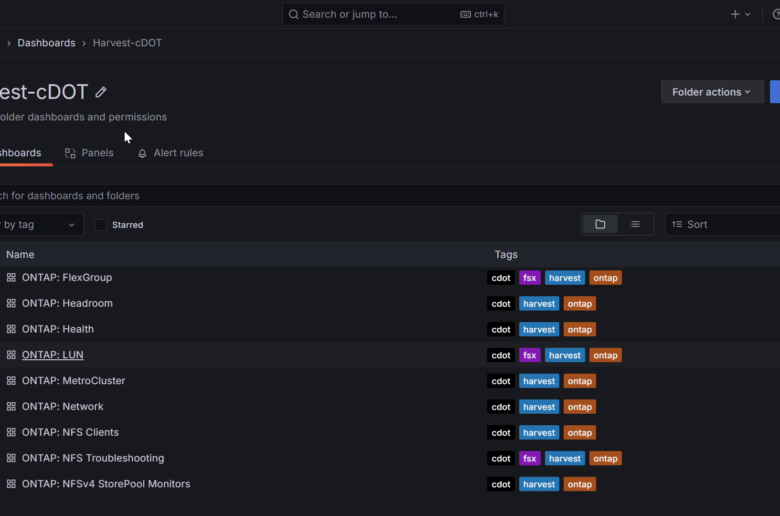The image size is (780, 516).
Task: Open the ONTAP: NFS Clients dashboard
Action: pos(70,432)
